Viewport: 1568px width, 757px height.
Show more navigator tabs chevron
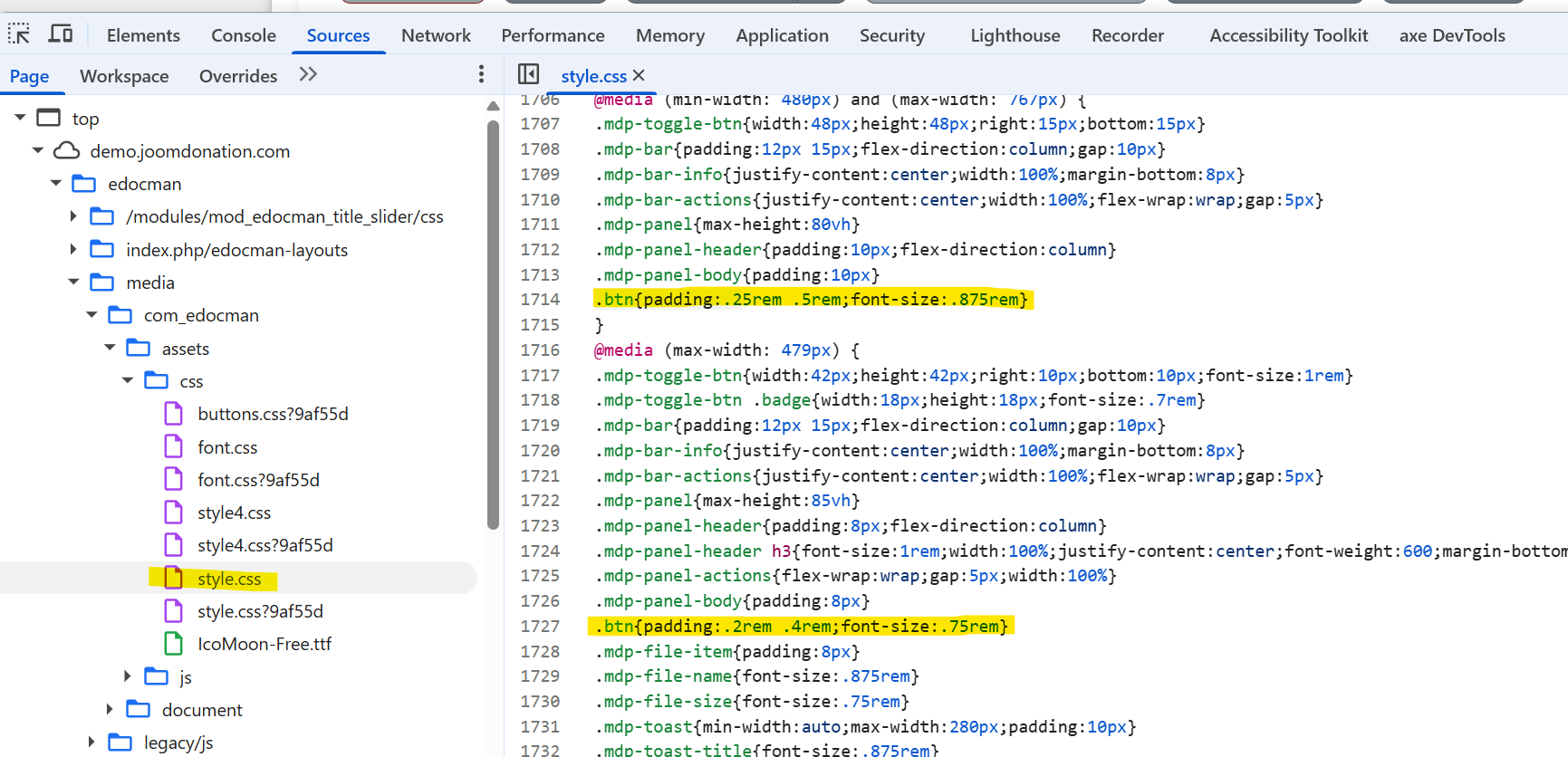coord(308,74)
